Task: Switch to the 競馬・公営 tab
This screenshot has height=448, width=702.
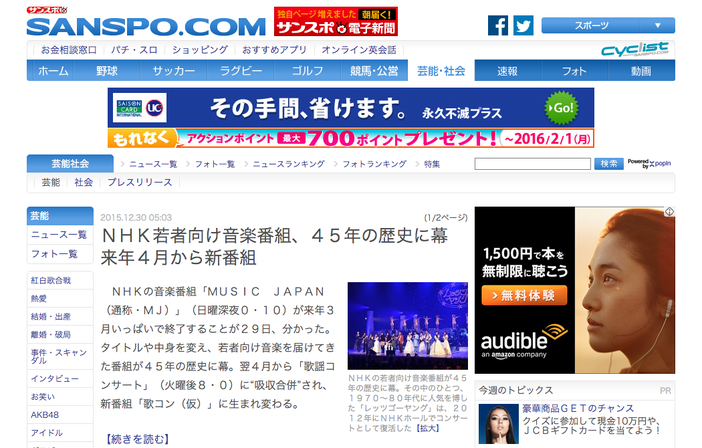Action: click(374, 71)
